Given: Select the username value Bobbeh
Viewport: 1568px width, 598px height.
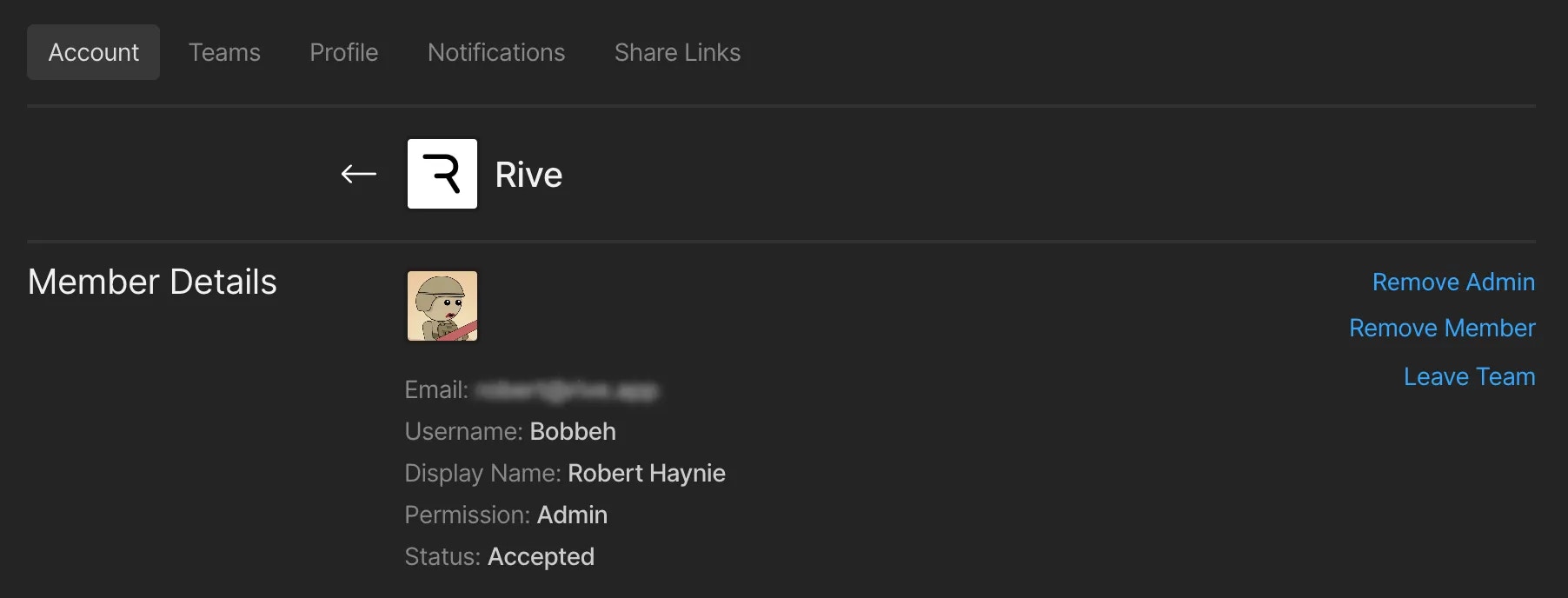Looking at the screenshot, I should pos(573,432).
